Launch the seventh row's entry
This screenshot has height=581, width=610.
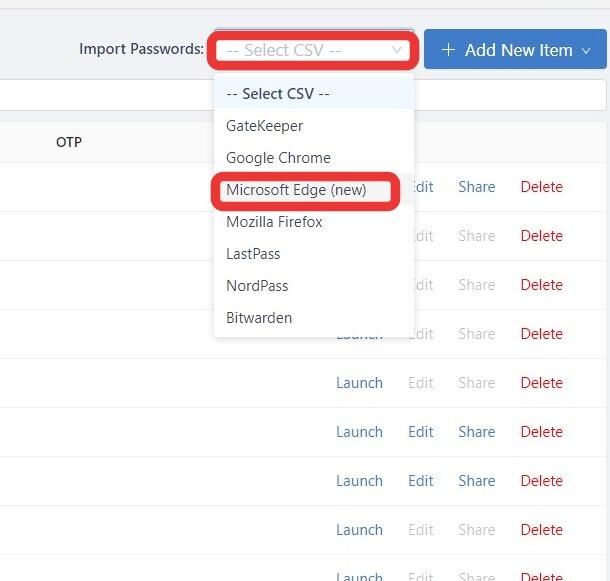(x=359, y=481)
